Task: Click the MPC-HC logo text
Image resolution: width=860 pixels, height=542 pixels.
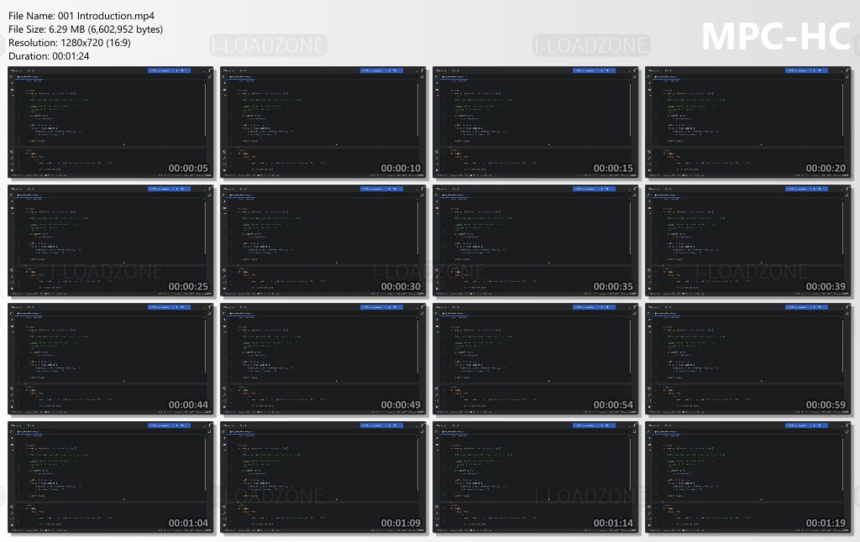Action: [776, 37]
